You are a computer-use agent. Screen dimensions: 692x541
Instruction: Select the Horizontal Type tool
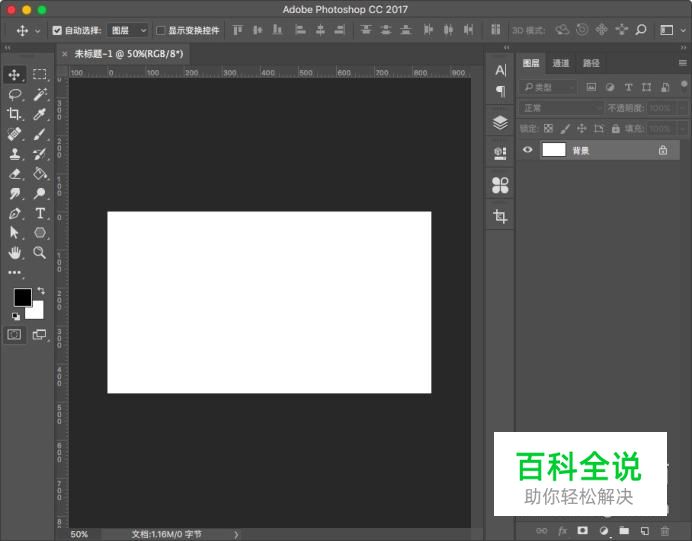click(x=40, y=213)
